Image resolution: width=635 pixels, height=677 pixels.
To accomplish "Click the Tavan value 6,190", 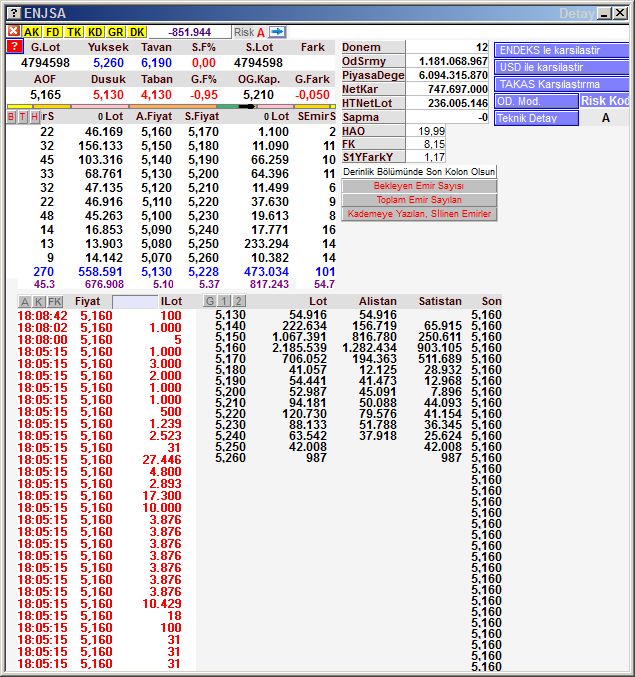I will pos(156,63).
